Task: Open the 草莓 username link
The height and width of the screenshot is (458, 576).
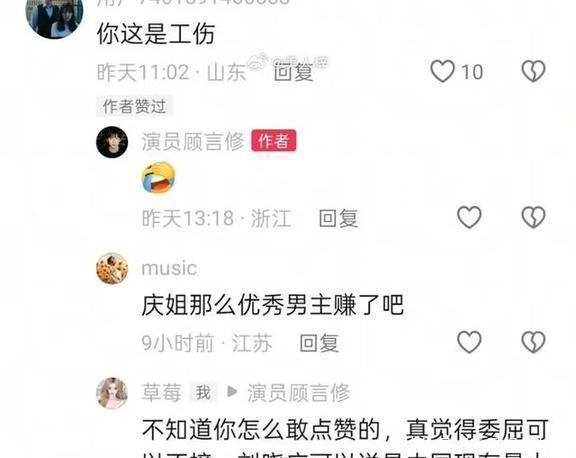Action: click(x=161, y=392)
